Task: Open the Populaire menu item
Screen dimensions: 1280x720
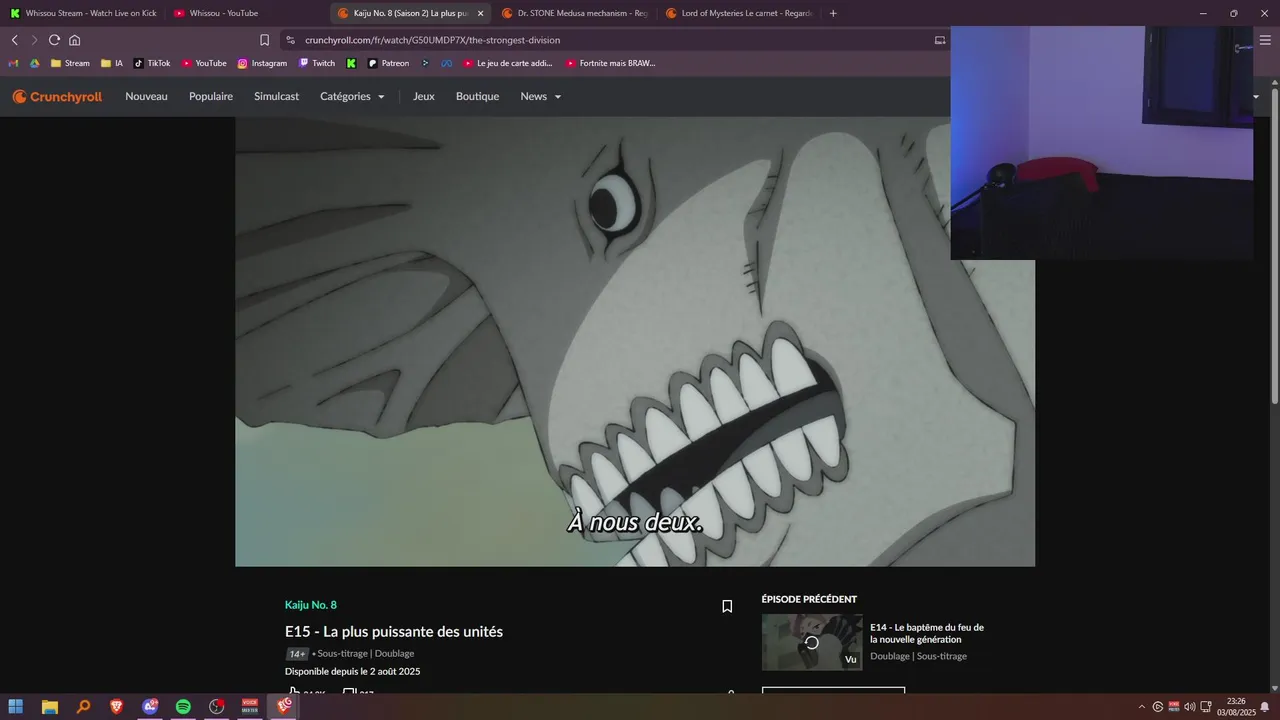Action: [211, 97]
